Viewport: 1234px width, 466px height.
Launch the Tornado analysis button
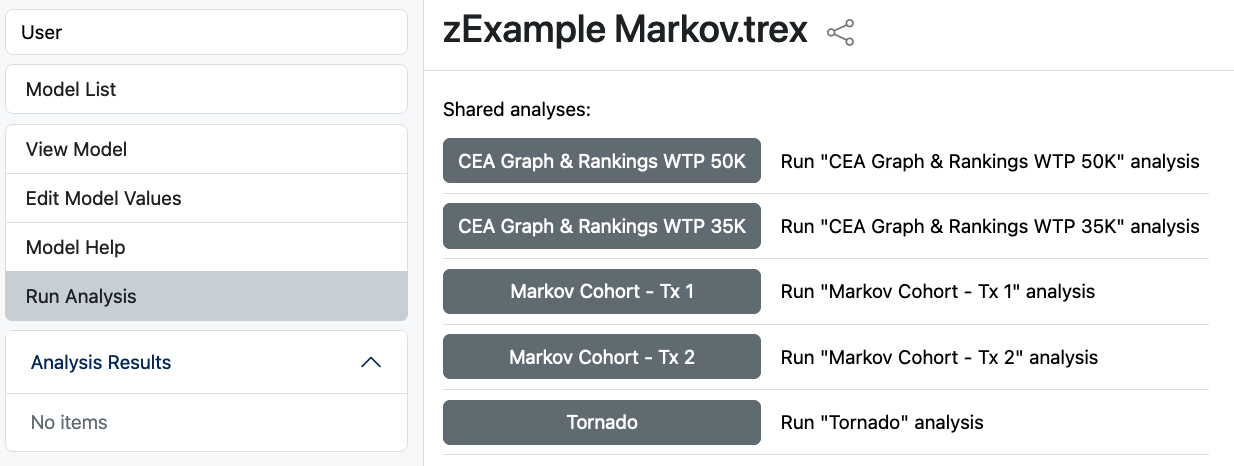point(602,422)
